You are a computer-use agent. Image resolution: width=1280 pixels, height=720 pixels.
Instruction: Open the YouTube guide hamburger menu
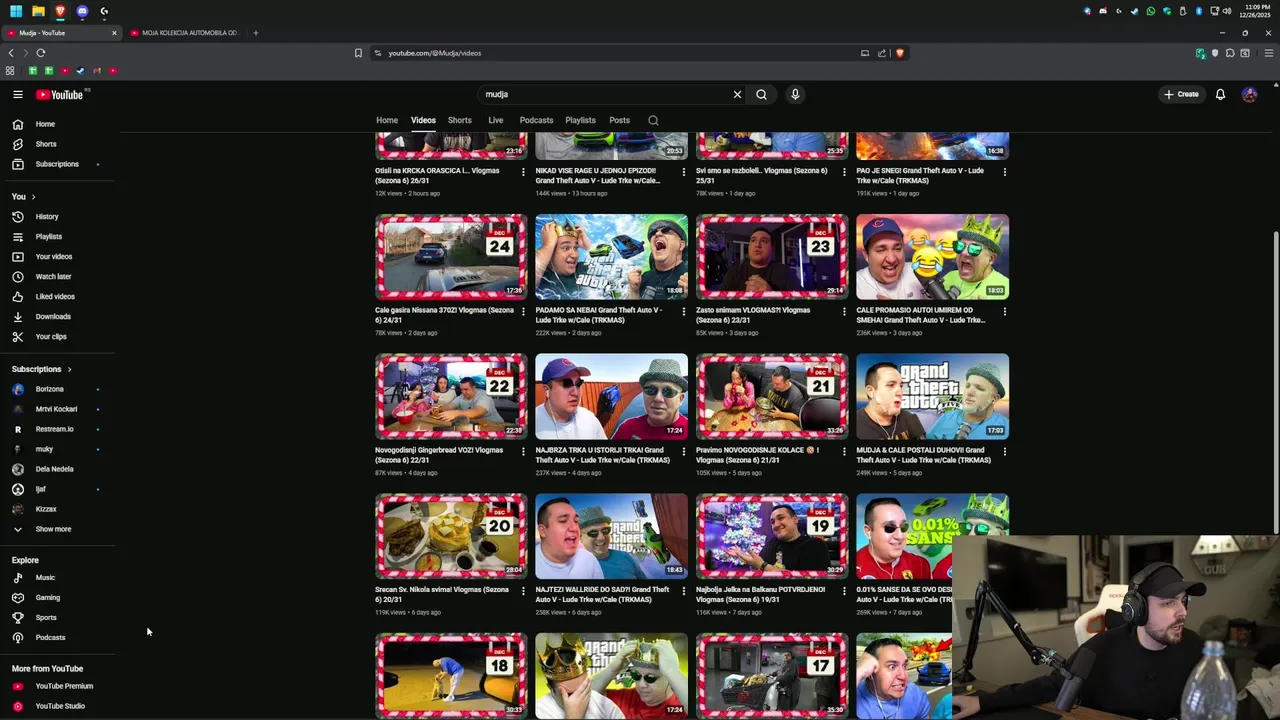[18, 94]
